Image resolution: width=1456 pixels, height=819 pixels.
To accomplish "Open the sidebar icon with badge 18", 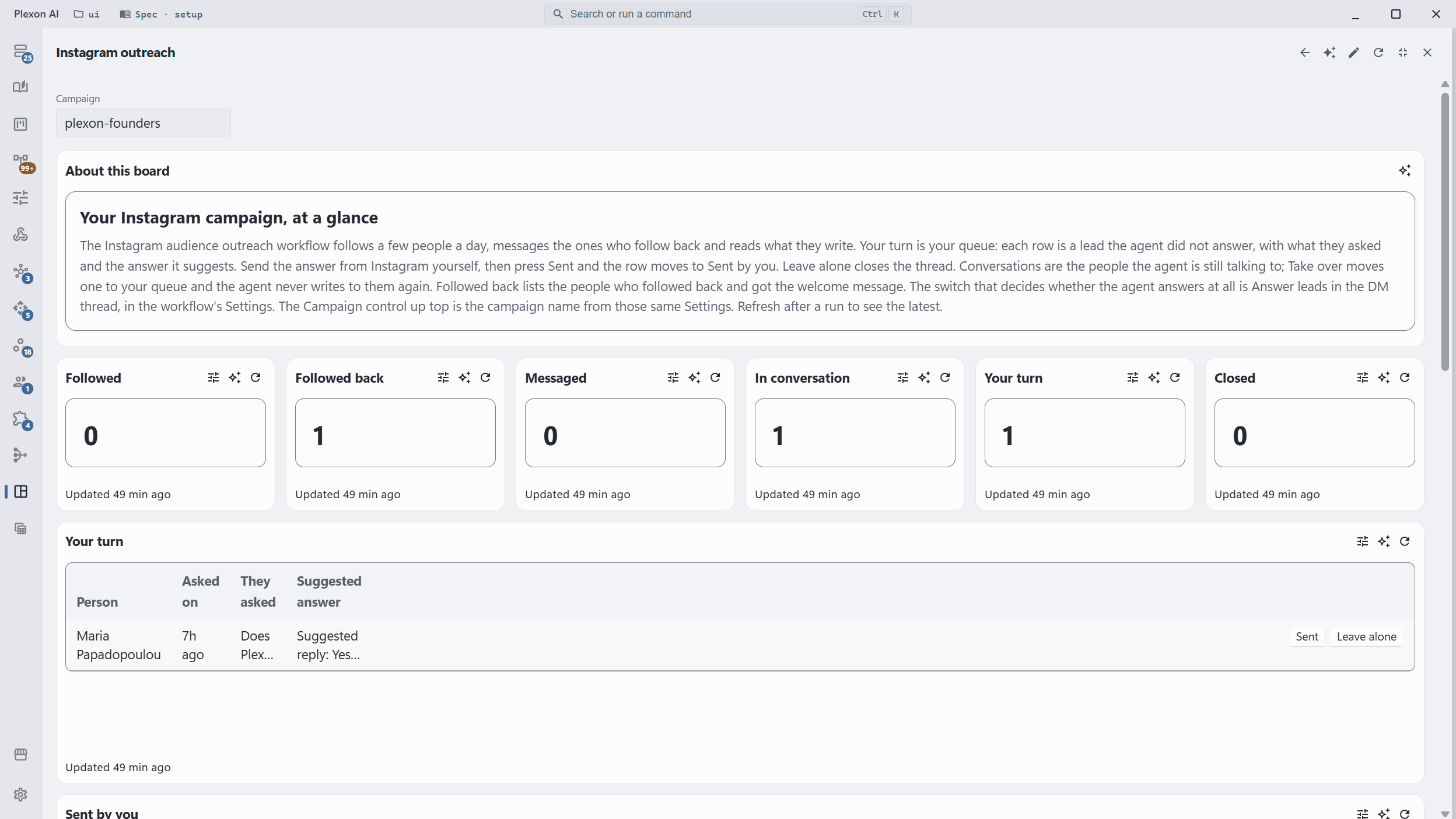I will pyautogui.click(x=22, y=346).
